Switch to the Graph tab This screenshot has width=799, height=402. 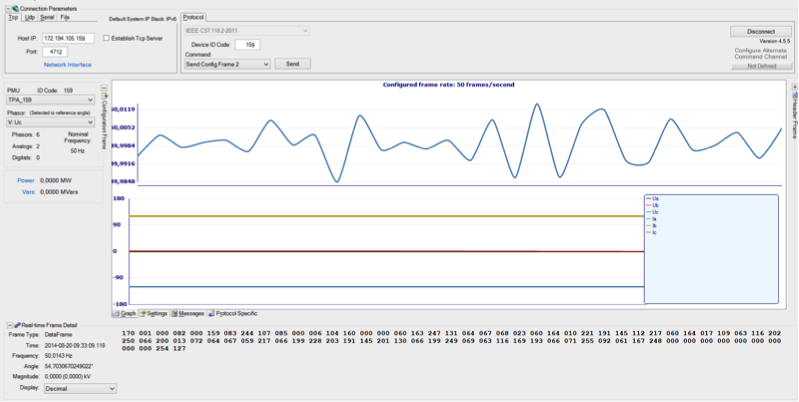125,313
